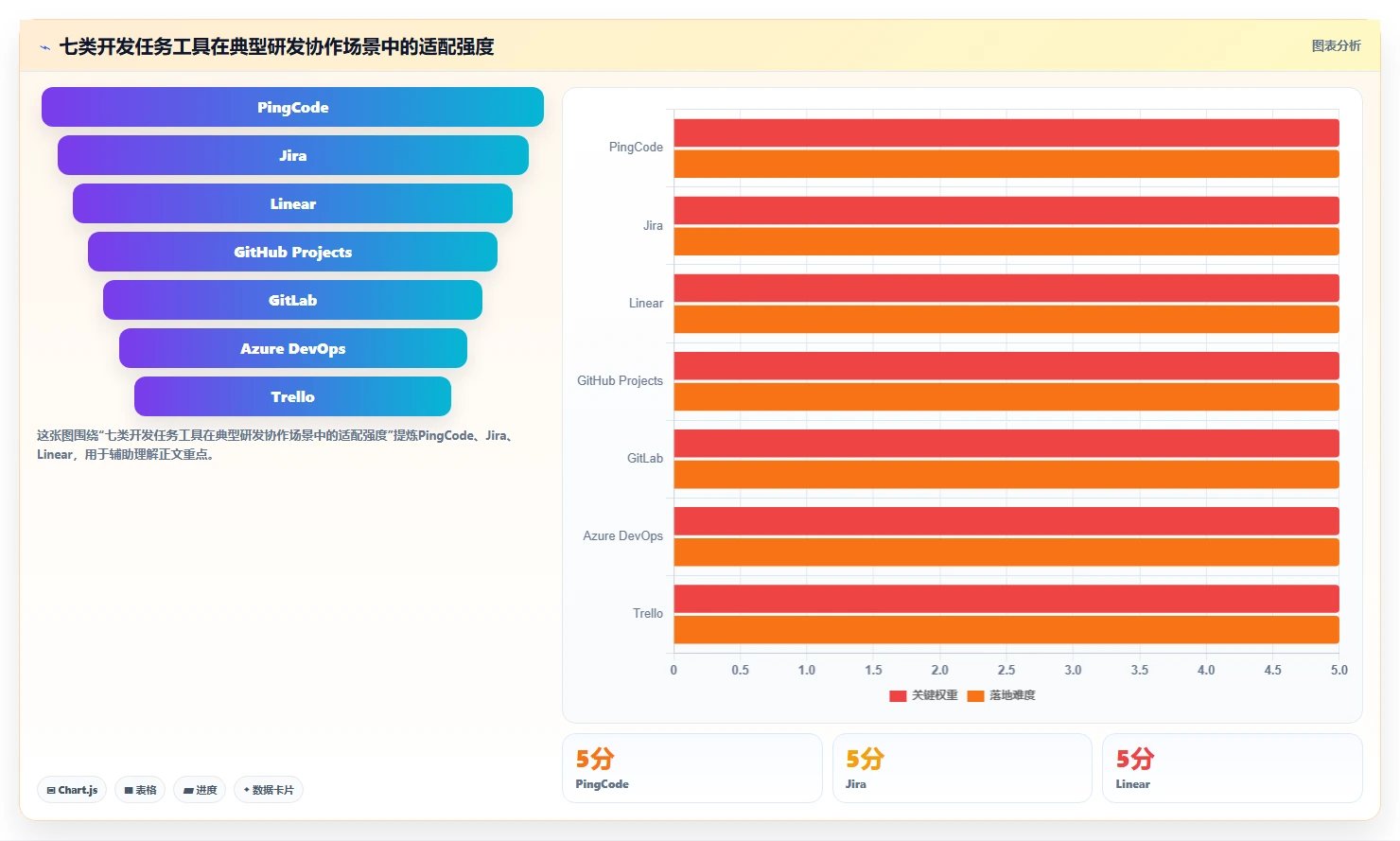
Task: Click the Trello y-axis label
Action: [x=648, y=613]
